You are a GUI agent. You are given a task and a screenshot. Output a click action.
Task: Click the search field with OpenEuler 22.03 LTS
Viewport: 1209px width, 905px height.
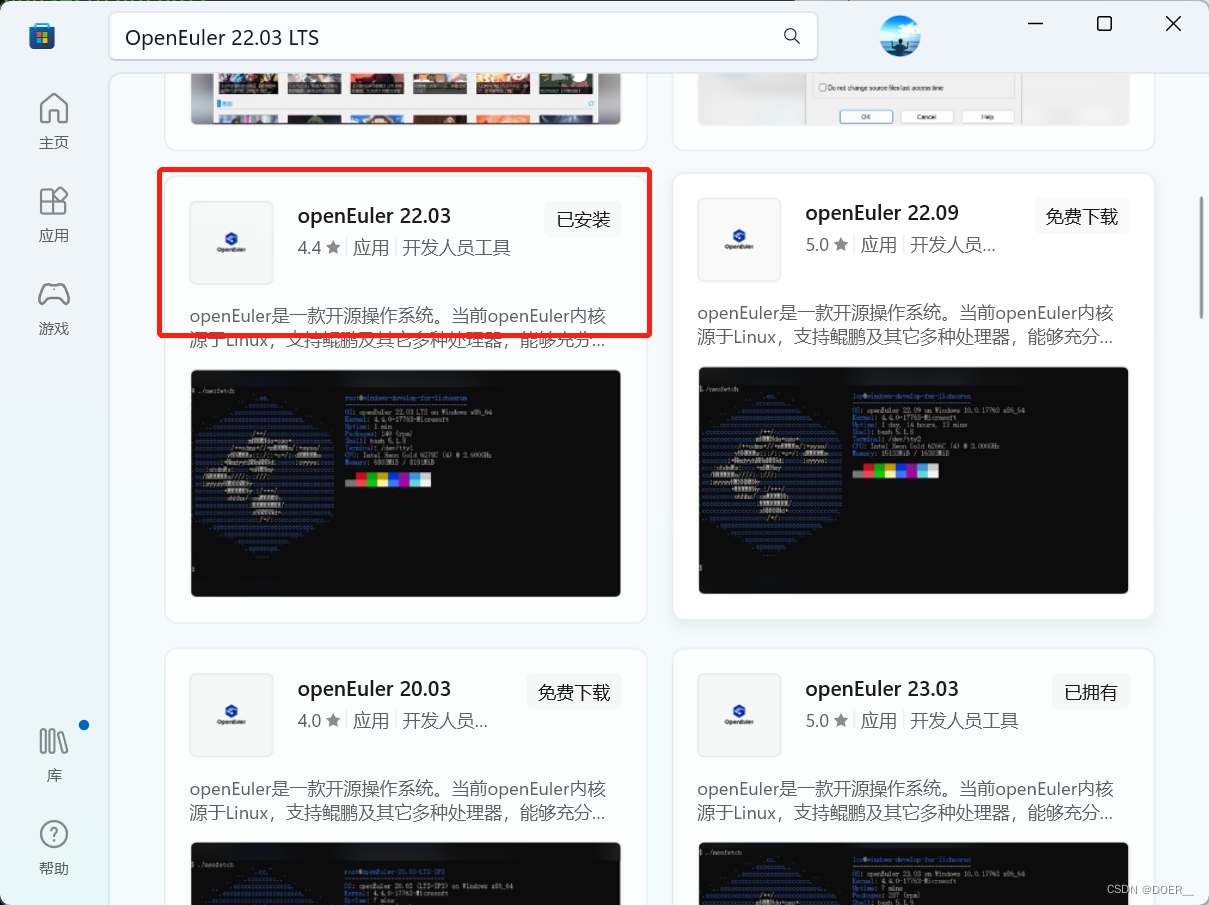[x=463, y=37]
